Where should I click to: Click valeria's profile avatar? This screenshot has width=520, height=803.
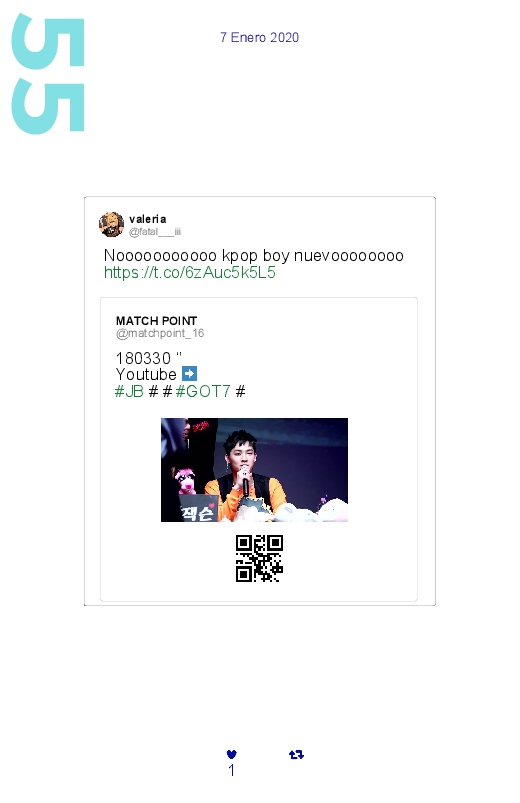[x=111, y=224]
